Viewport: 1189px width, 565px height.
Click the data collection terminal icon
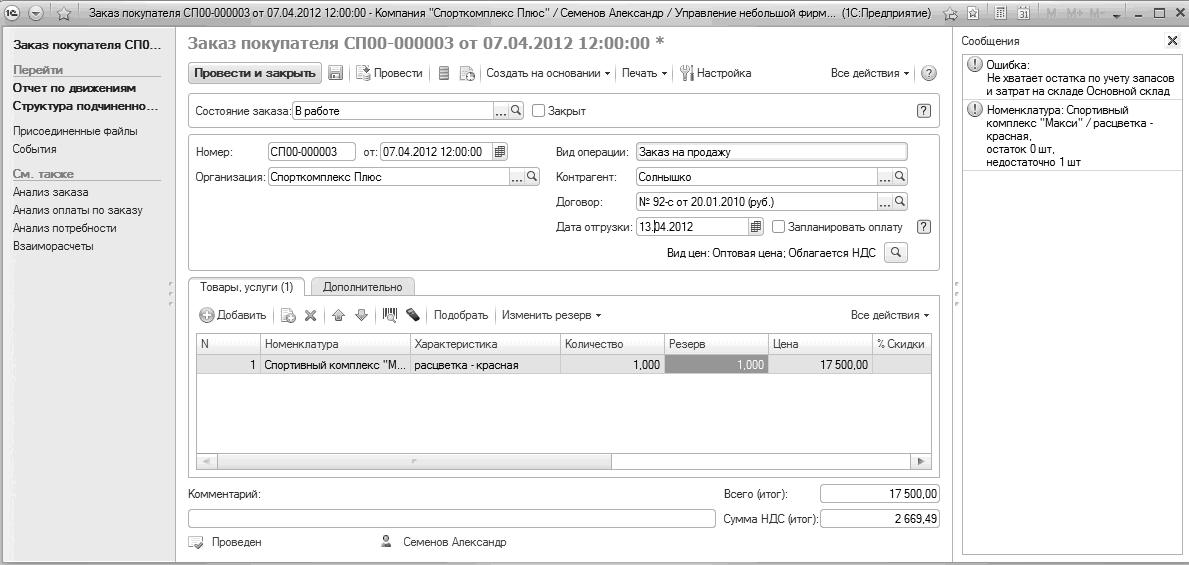(413, 315)
